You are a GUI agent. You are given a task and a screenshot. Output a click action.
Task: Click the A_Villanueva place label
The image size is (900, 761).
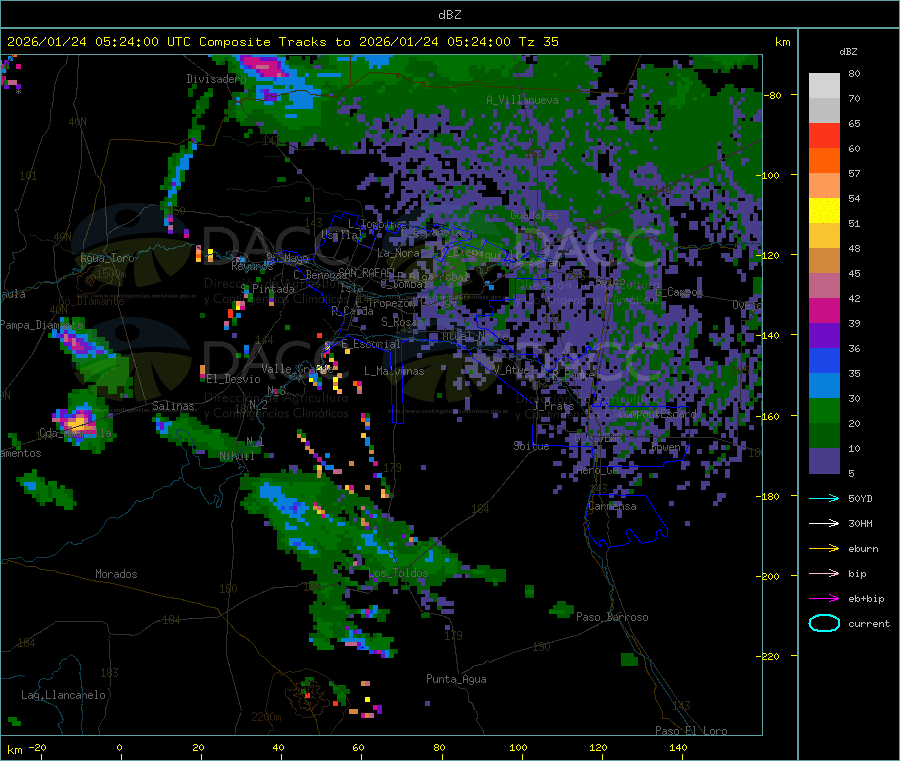point(522,100)
